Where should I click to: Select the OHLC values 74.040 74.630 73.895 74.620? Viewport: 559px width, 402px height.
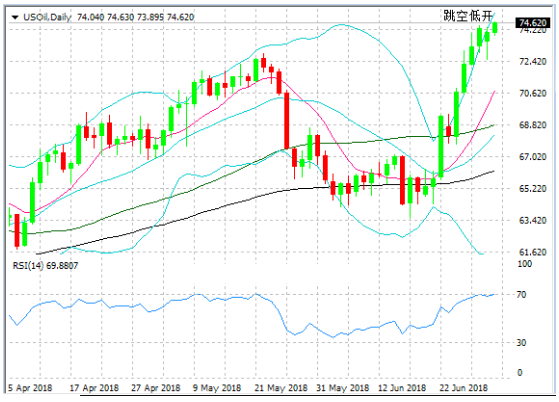pos(135,17)
